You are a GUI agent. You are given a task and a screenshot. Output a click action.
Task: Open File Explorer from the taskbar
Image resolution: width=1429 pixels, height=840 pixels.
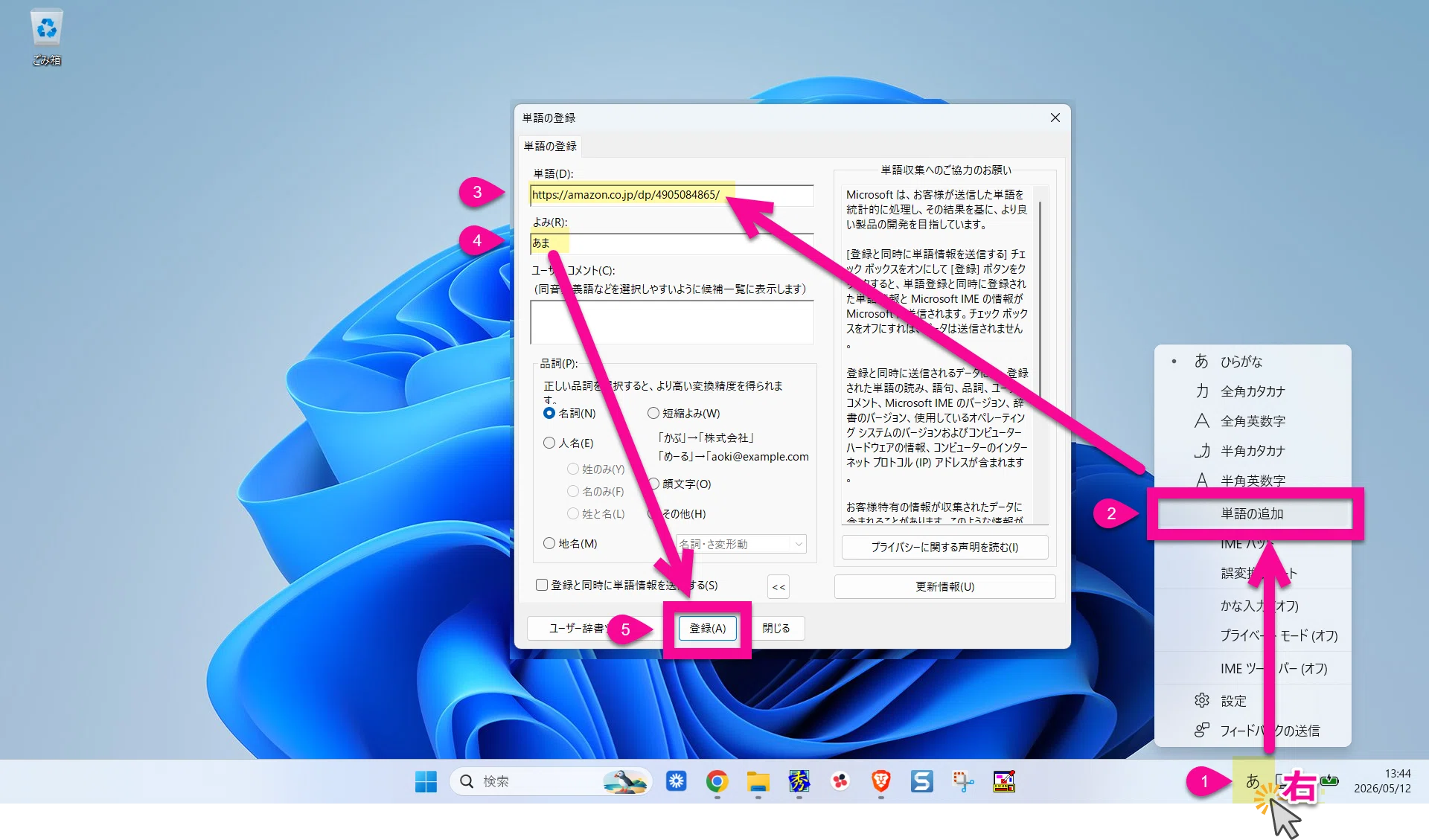point(758,781)
